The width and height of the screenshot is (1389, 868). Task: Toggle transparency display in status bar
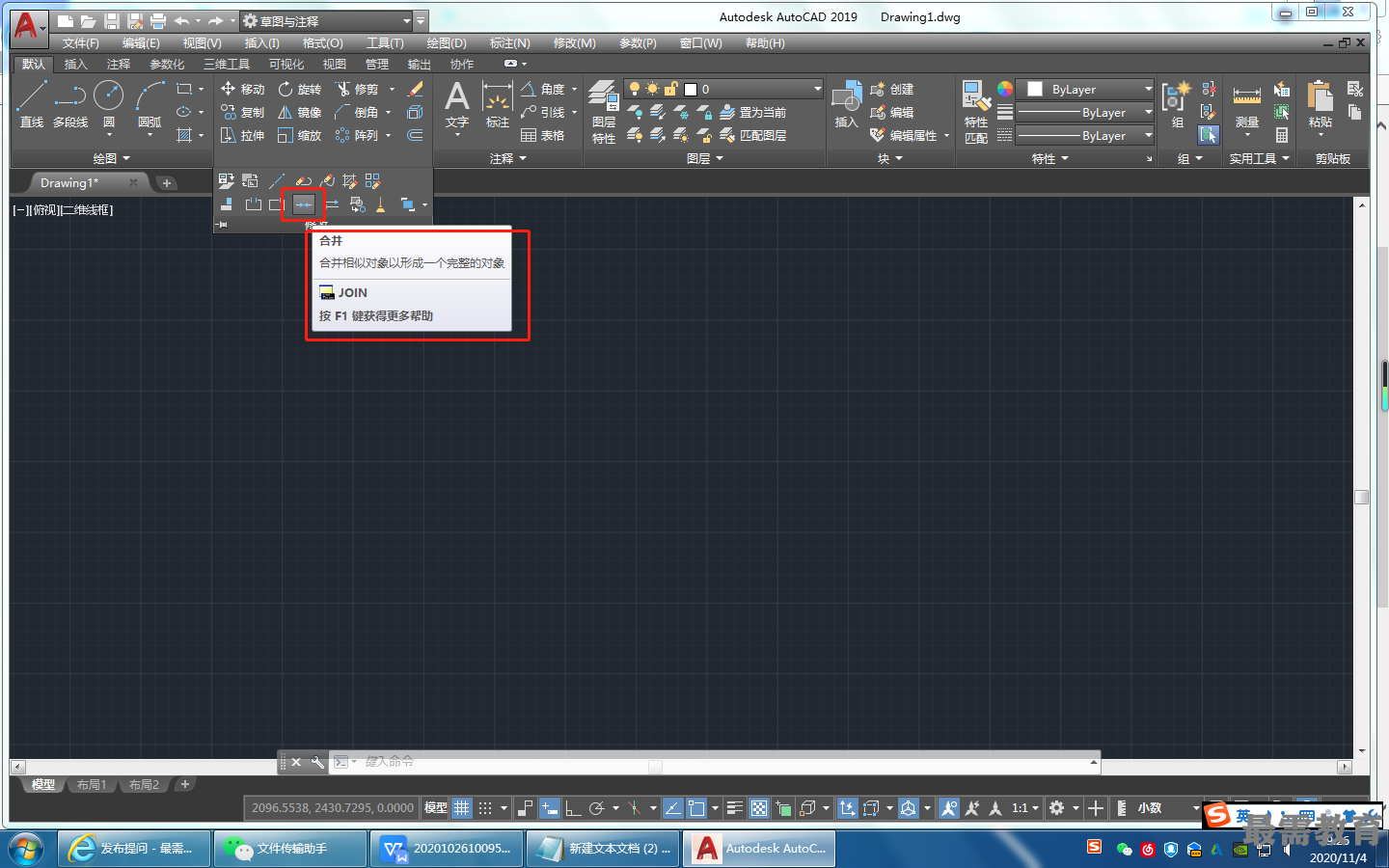pyautogui.click(x=759, y=808)
